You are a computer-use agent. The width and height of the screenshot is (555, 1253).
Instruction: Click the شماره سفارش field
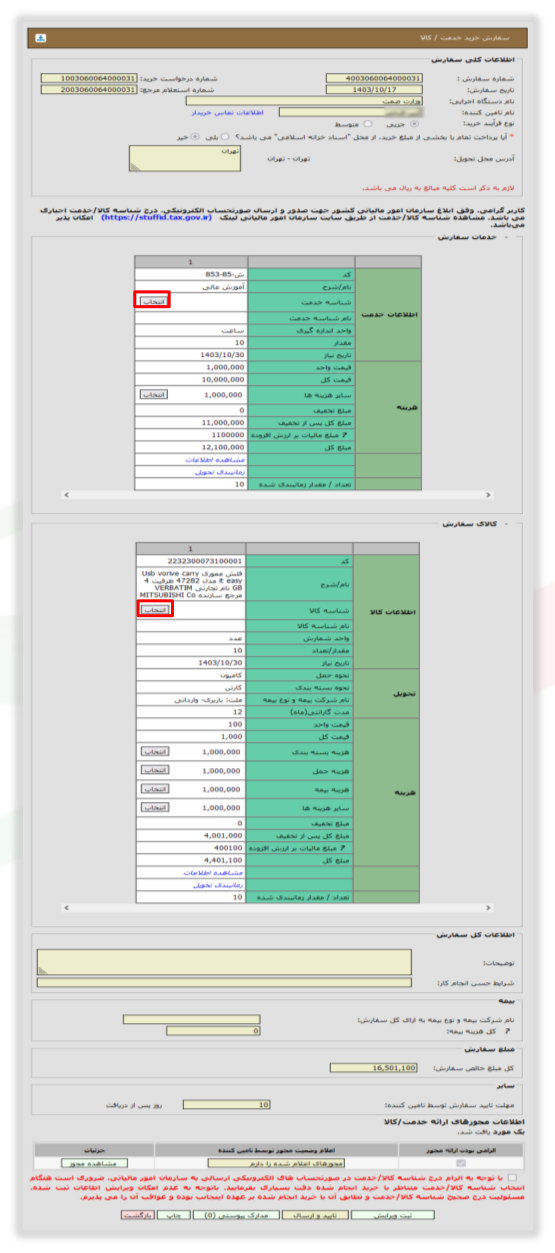click(374, 78)
